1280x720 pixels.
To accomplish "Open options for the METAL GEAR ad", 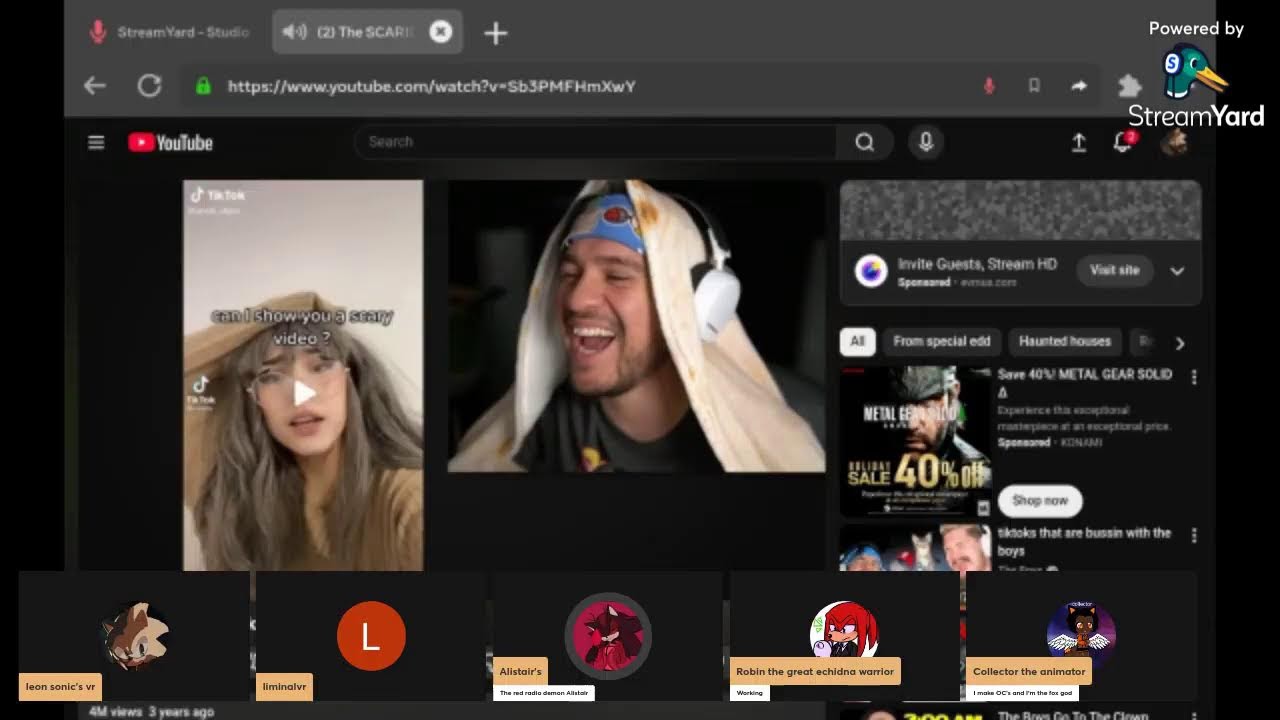I will [1193, 377].
